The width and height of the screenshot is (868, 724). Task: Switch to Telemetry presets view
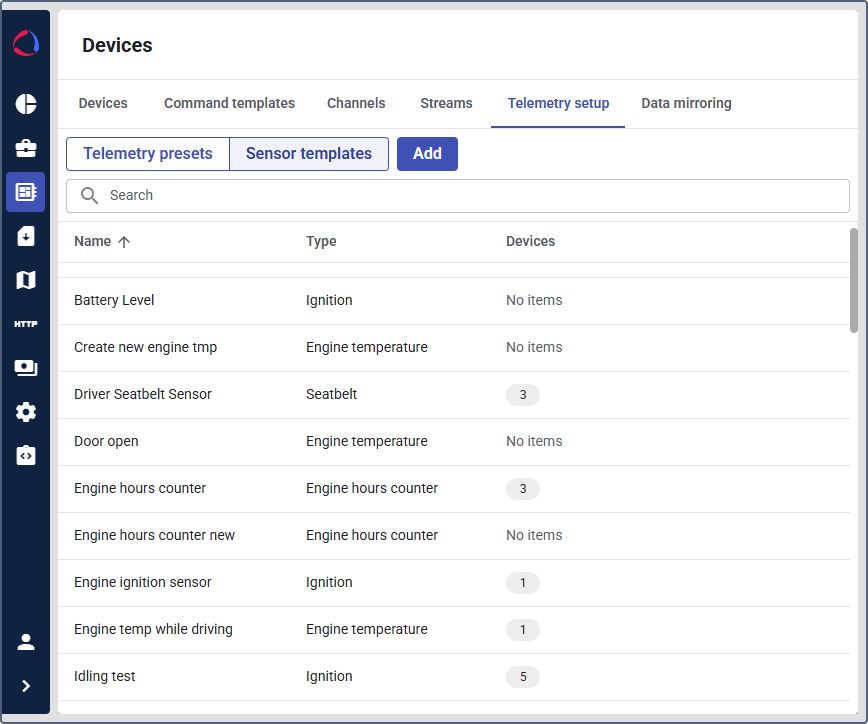coord(148,154)
